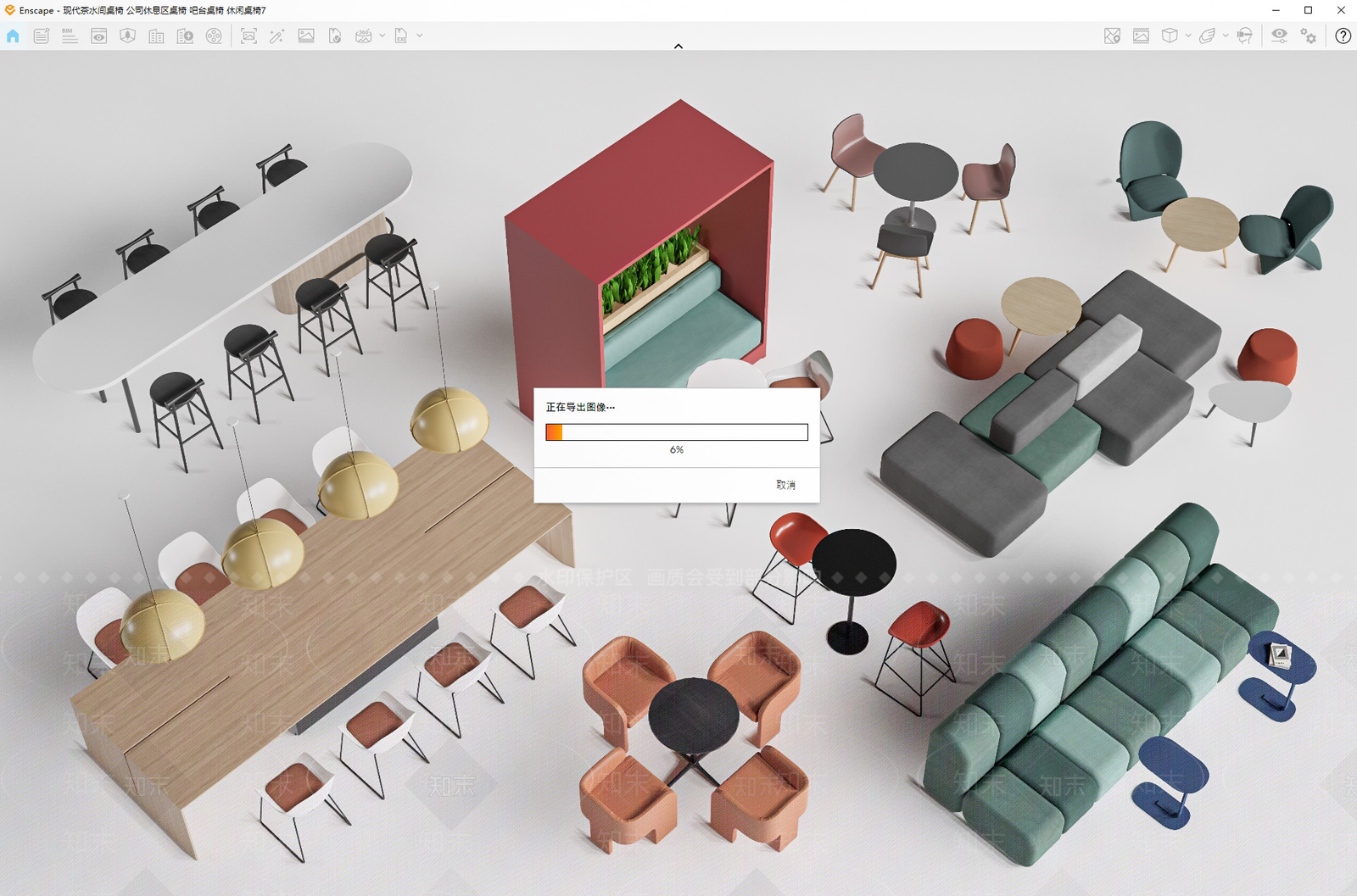The image size is (1357, 896).
Task: Expand the 360 panorama dropdown arrow
Action: (382, 36)
